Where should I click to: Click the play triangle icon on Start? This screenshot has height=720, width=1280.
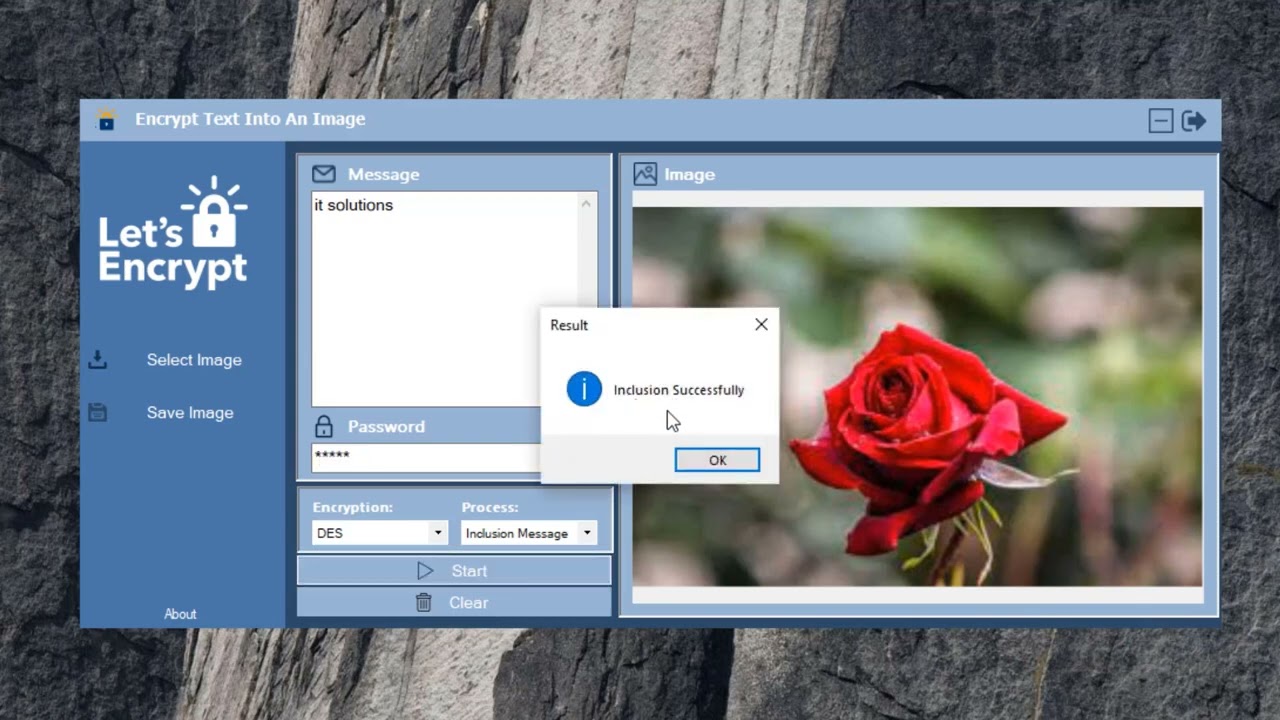(x=425, y=571)
